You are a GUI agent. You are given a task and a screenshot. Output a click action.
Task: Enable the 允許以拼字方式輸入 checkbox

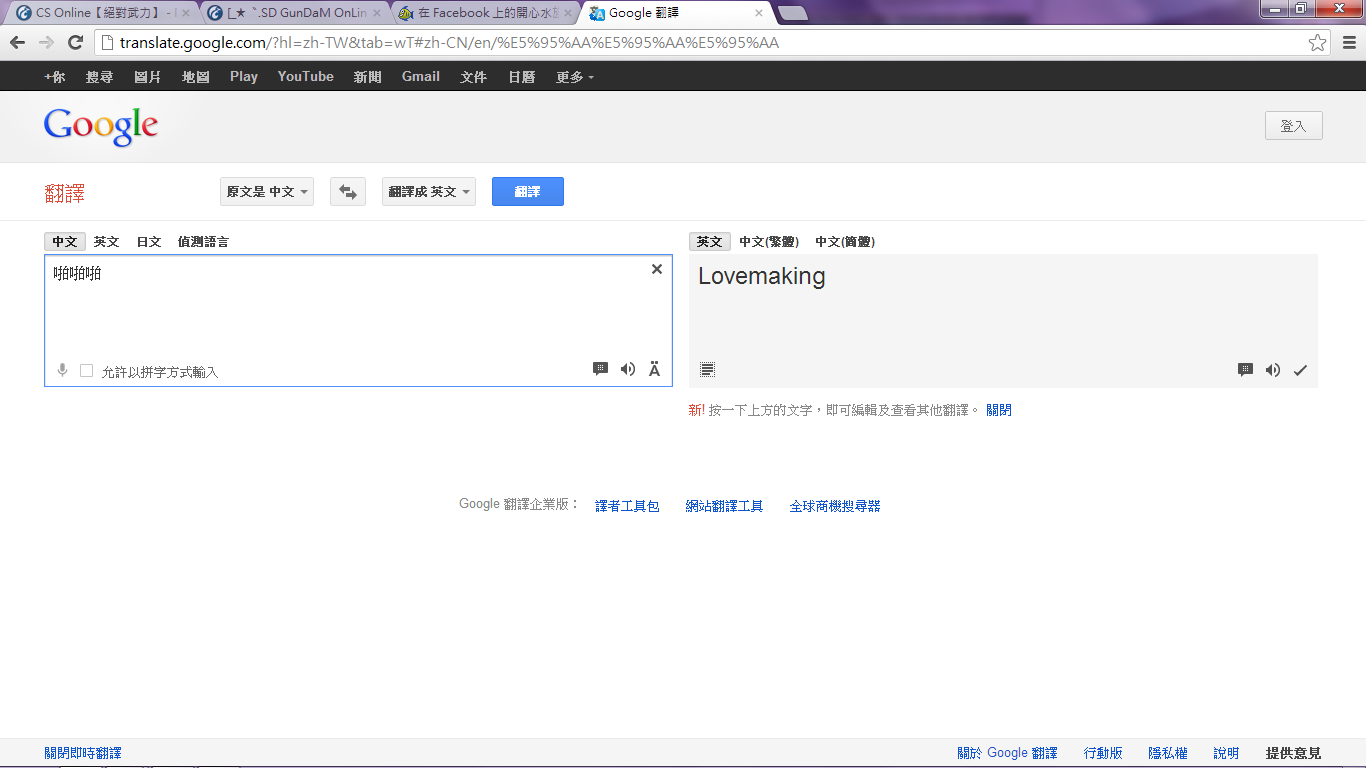tap(87, 371)
